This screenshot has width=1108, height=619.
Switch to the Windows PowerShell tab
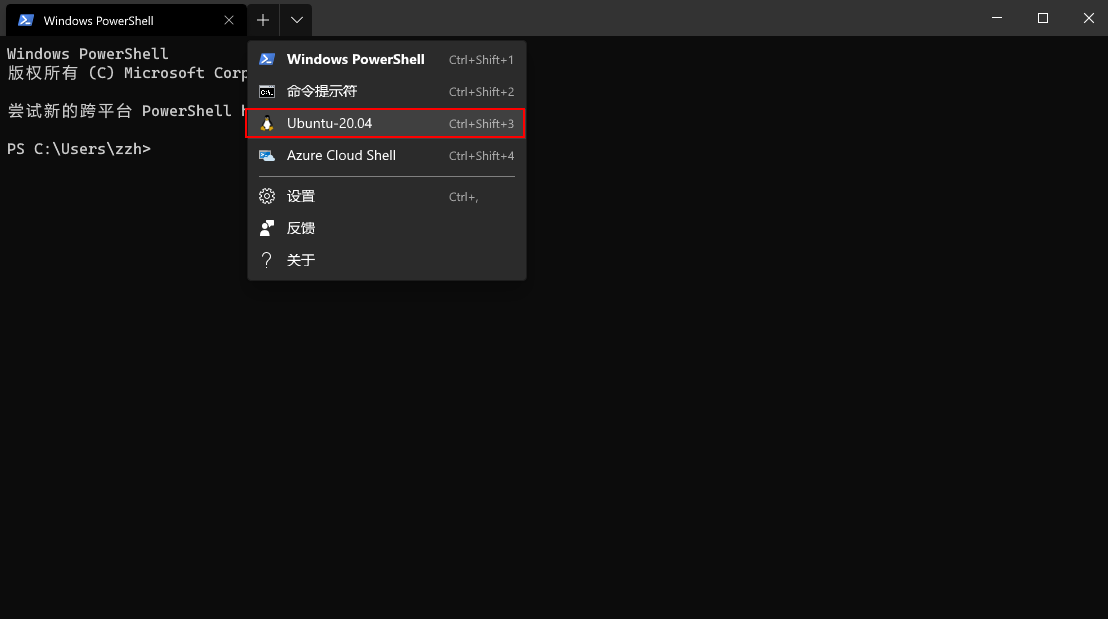pyautogui.click(x=110, y=20)
